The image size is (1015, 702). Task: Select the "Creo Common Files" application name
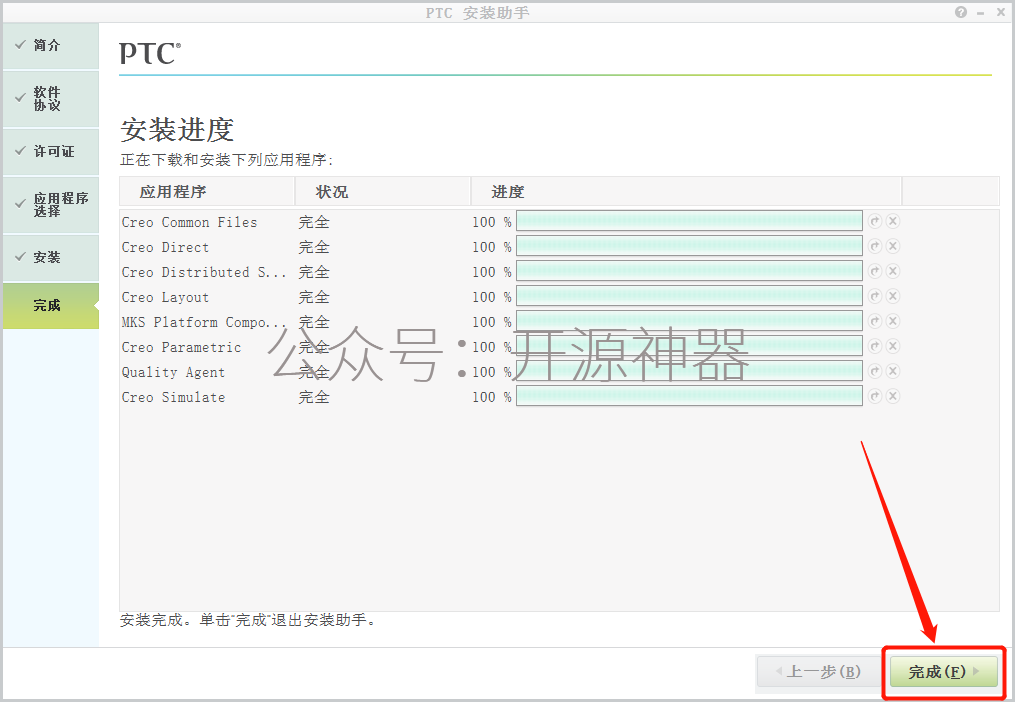(189, 222)
